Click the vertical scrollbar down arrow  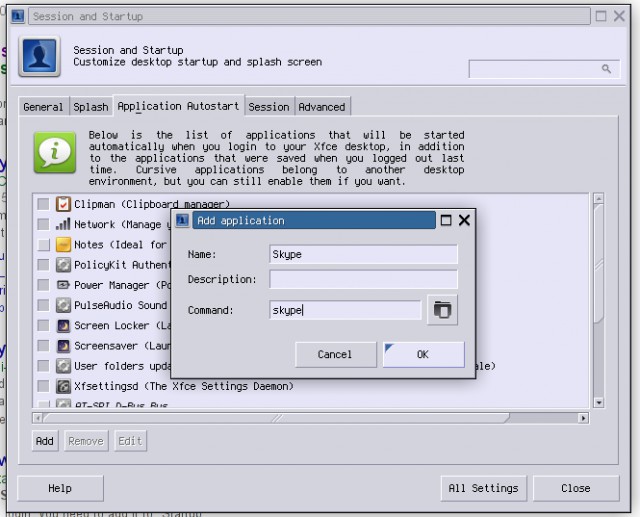coord(599,403)
